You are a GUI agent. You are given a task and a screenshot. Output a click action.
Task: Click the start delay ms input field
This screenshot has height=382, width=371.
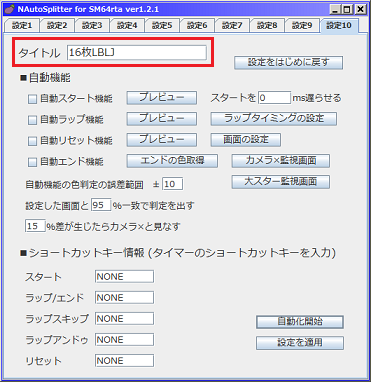[274, 98]
